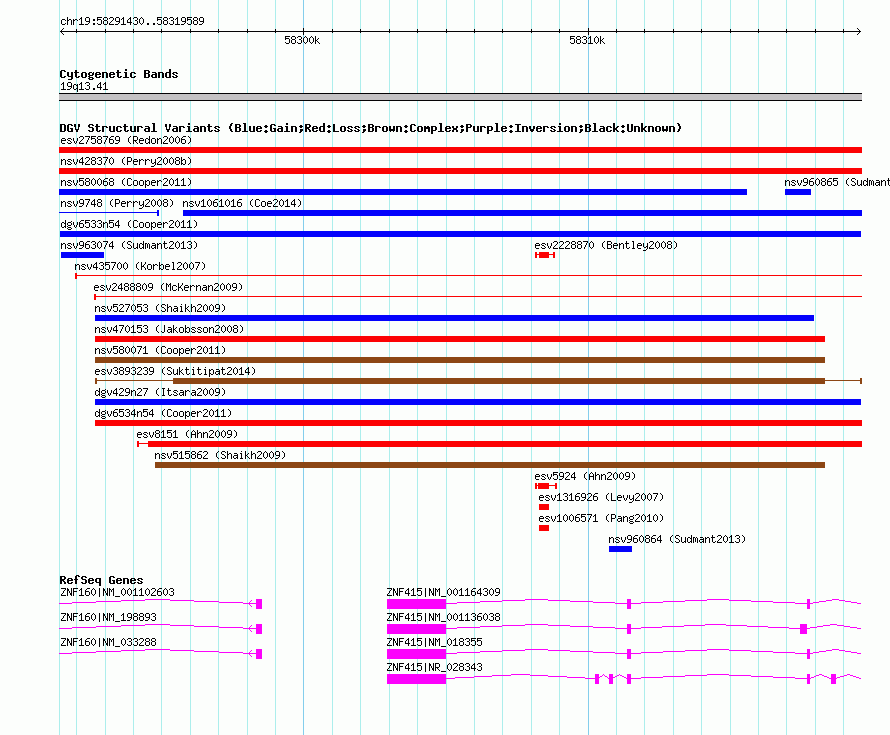This screenshot has height=735, width=890.
Task: Click the red bar of esv2758769
Action: (460, 150)
